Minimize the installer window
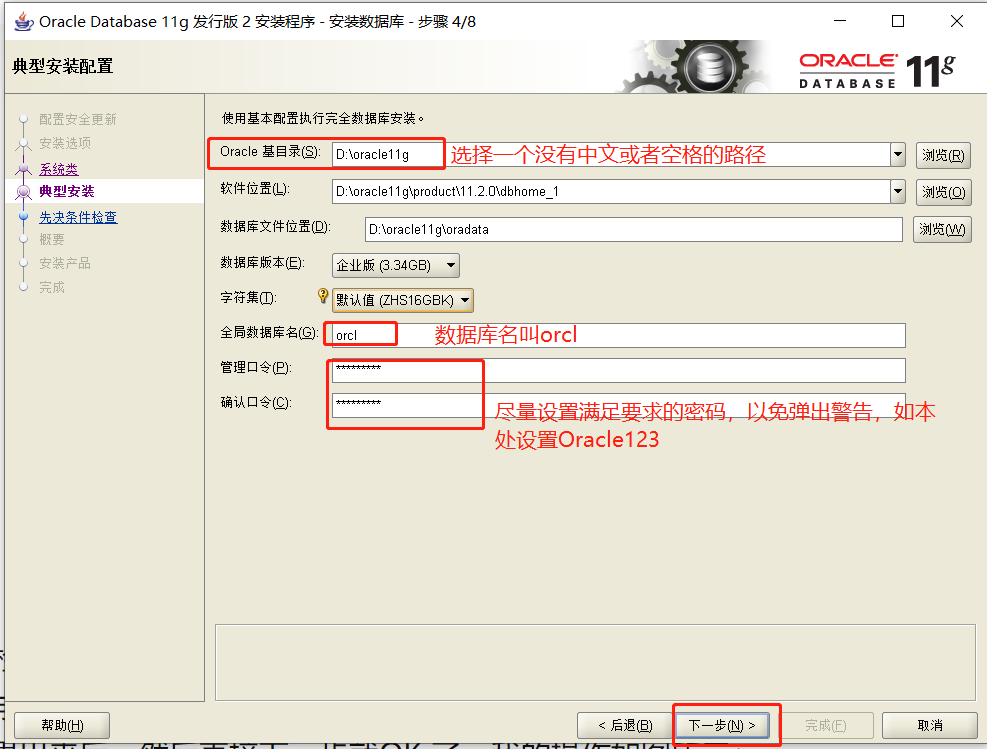The width and height of the screenshot is (987, 749). pyautogui.click(x=840, y=21)
